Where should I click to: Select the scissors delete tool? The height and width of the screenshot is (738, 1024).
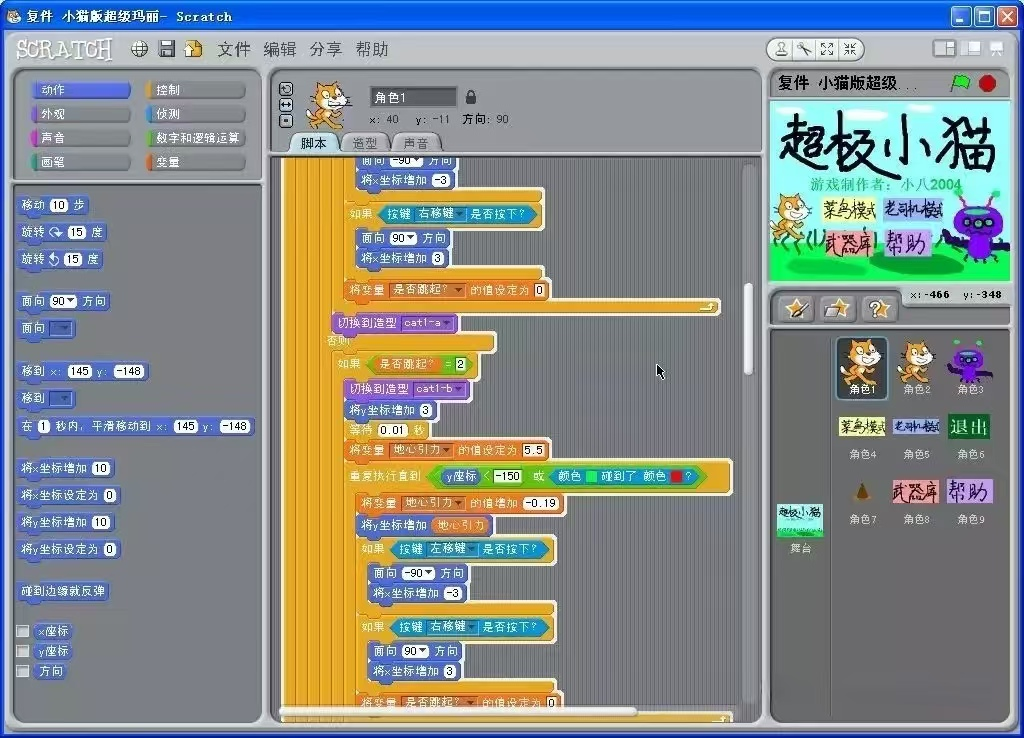pos(804,49)
